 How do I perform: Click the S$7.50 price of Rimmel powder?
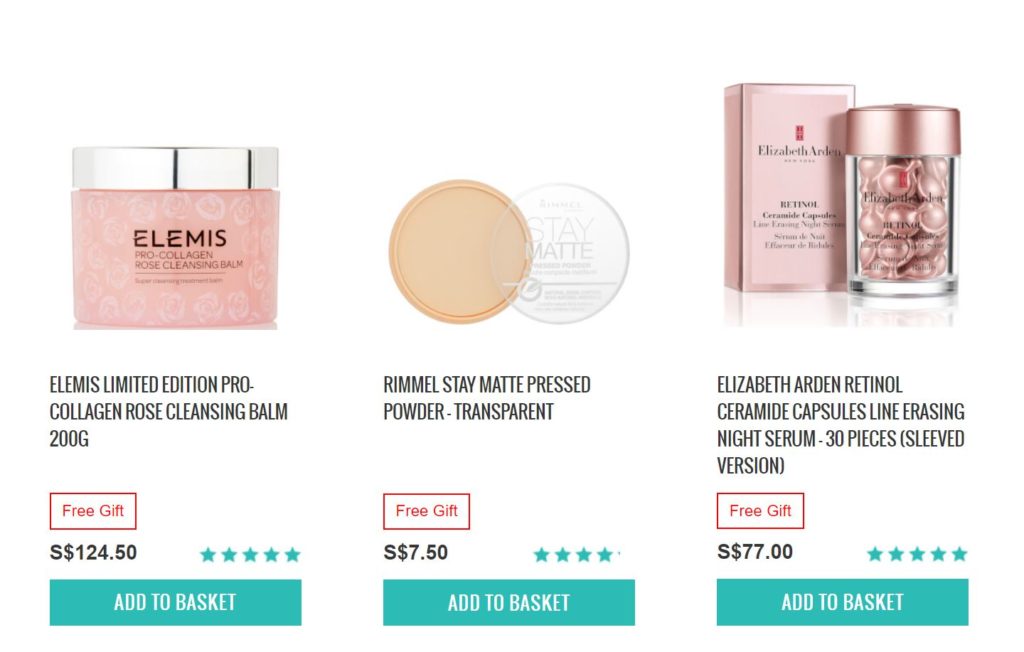tap(416, 553)
